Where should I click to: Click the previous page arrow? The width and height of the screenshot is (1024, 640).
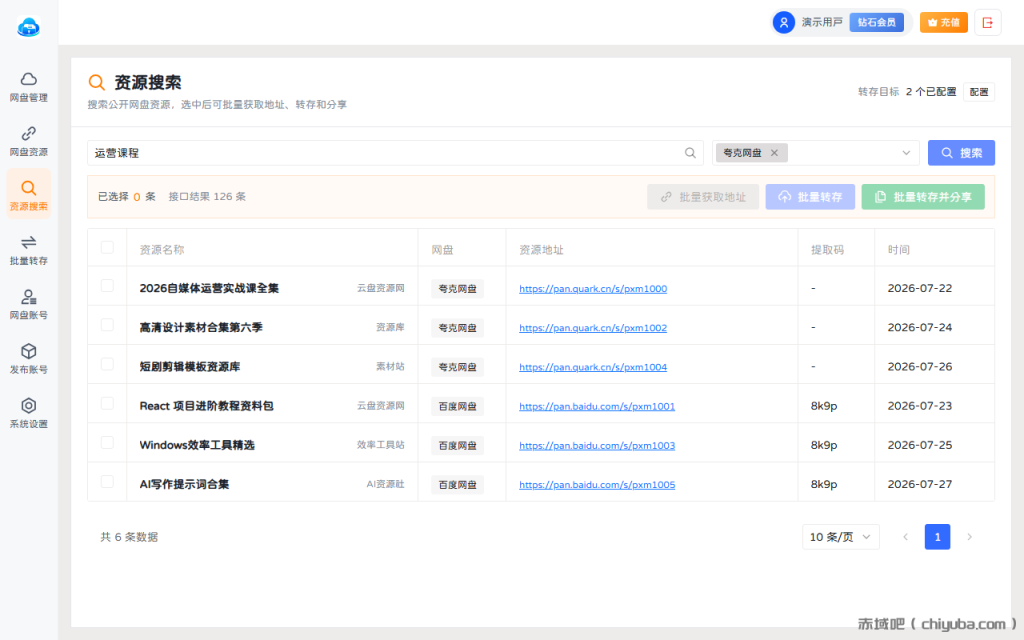(x=905, y=537)
